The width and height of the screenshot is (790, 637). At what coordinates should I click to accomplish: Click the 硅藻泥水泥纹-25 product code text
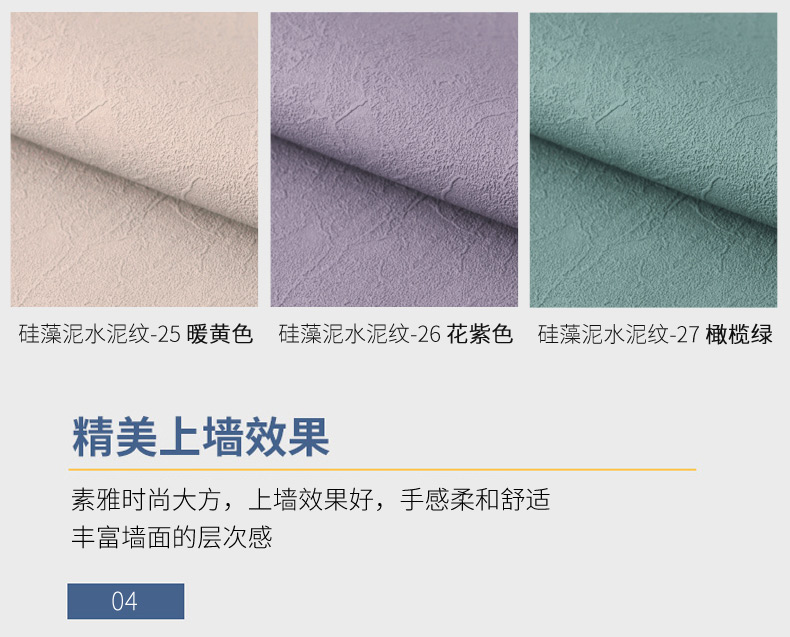click(100, 334)
